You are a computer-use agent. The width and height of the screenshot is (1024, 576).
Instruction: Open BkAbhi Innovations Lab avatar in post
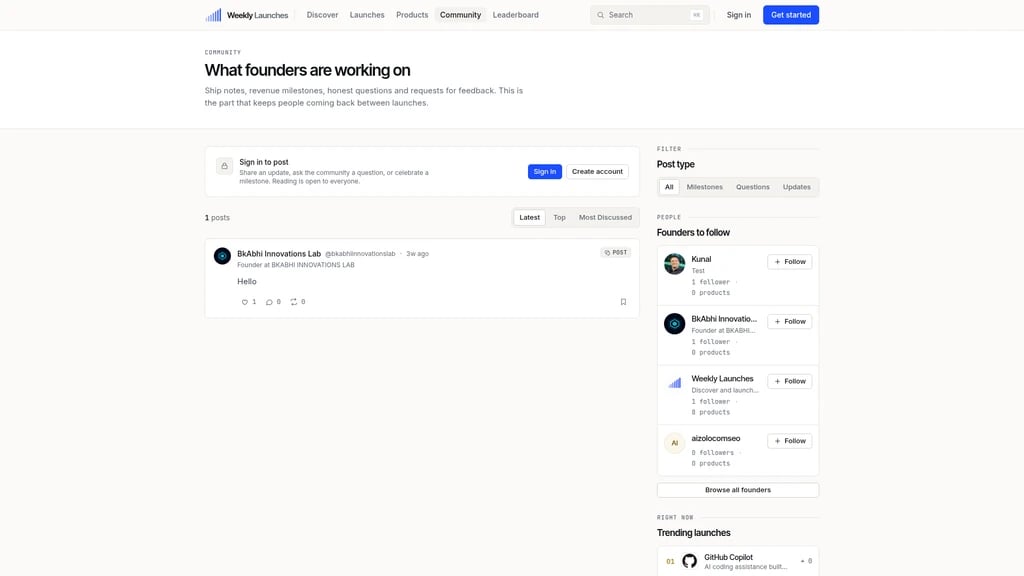(222, 256)
